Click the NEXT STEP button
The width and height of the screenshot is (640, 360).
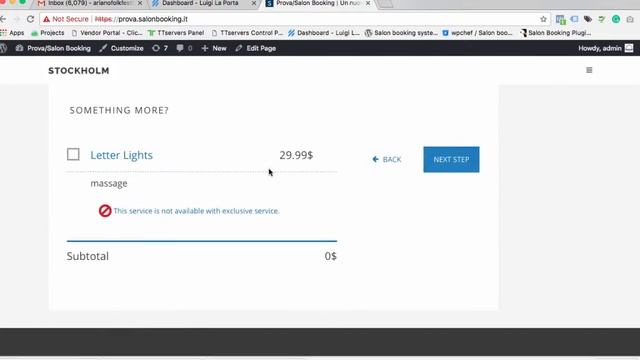click(x=451, y=159)
